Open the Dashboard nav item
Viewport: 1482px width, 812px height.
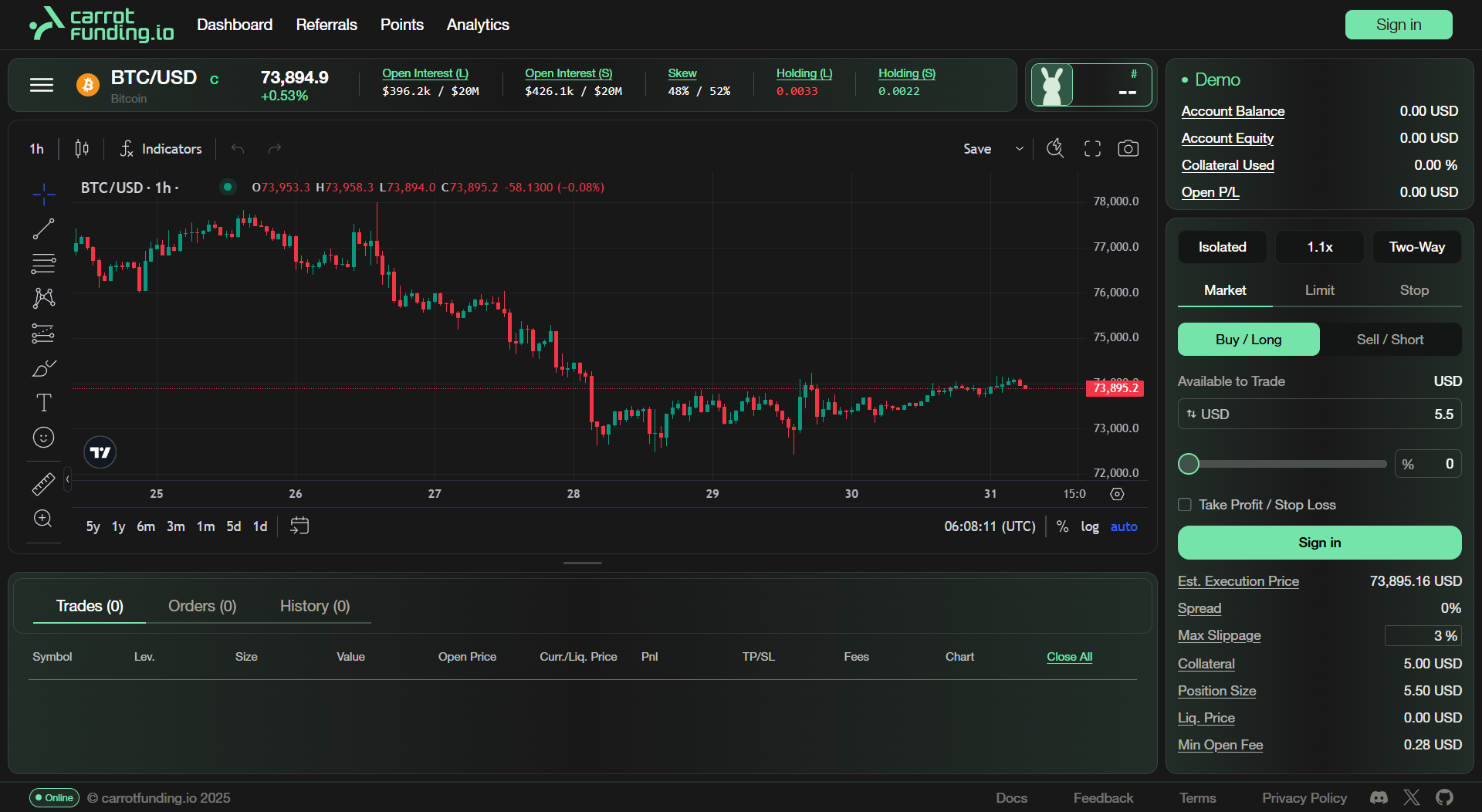(235, 25)
